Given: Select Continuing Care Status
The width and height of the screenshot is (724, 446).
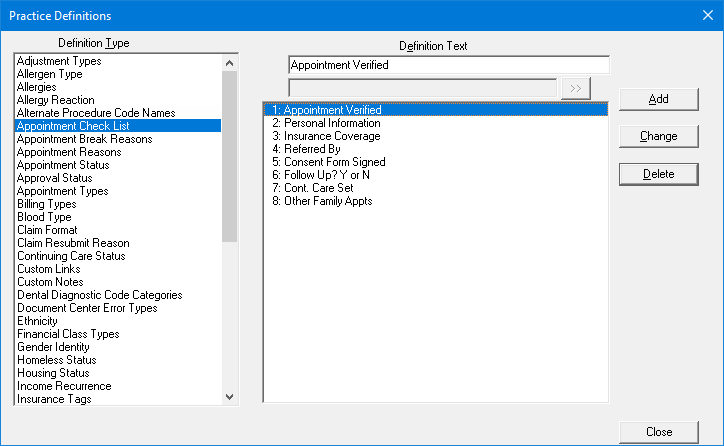Looking at the screenshot, I should pyautogui.click(x=118, y=256).
